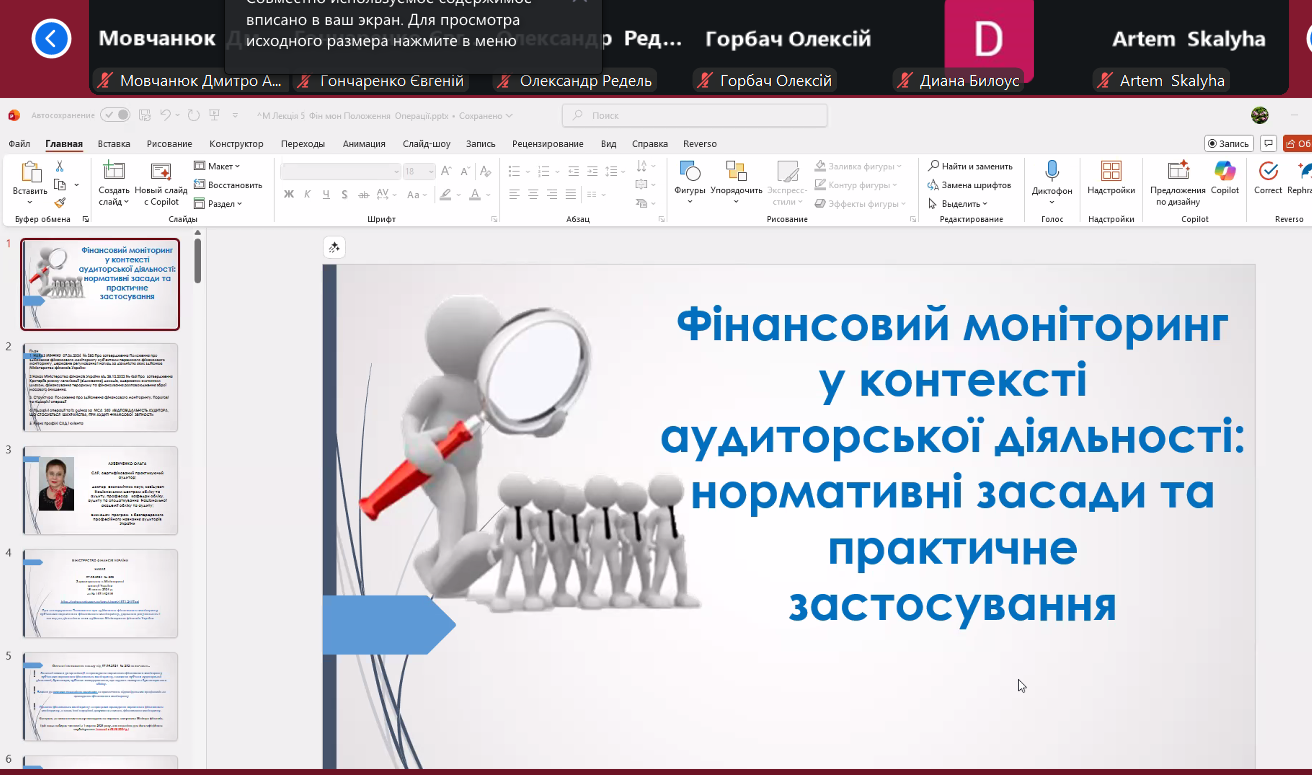Open Copilot from the ribbon
This screenshot has height=775, width=1312.
click(1224, 176)
